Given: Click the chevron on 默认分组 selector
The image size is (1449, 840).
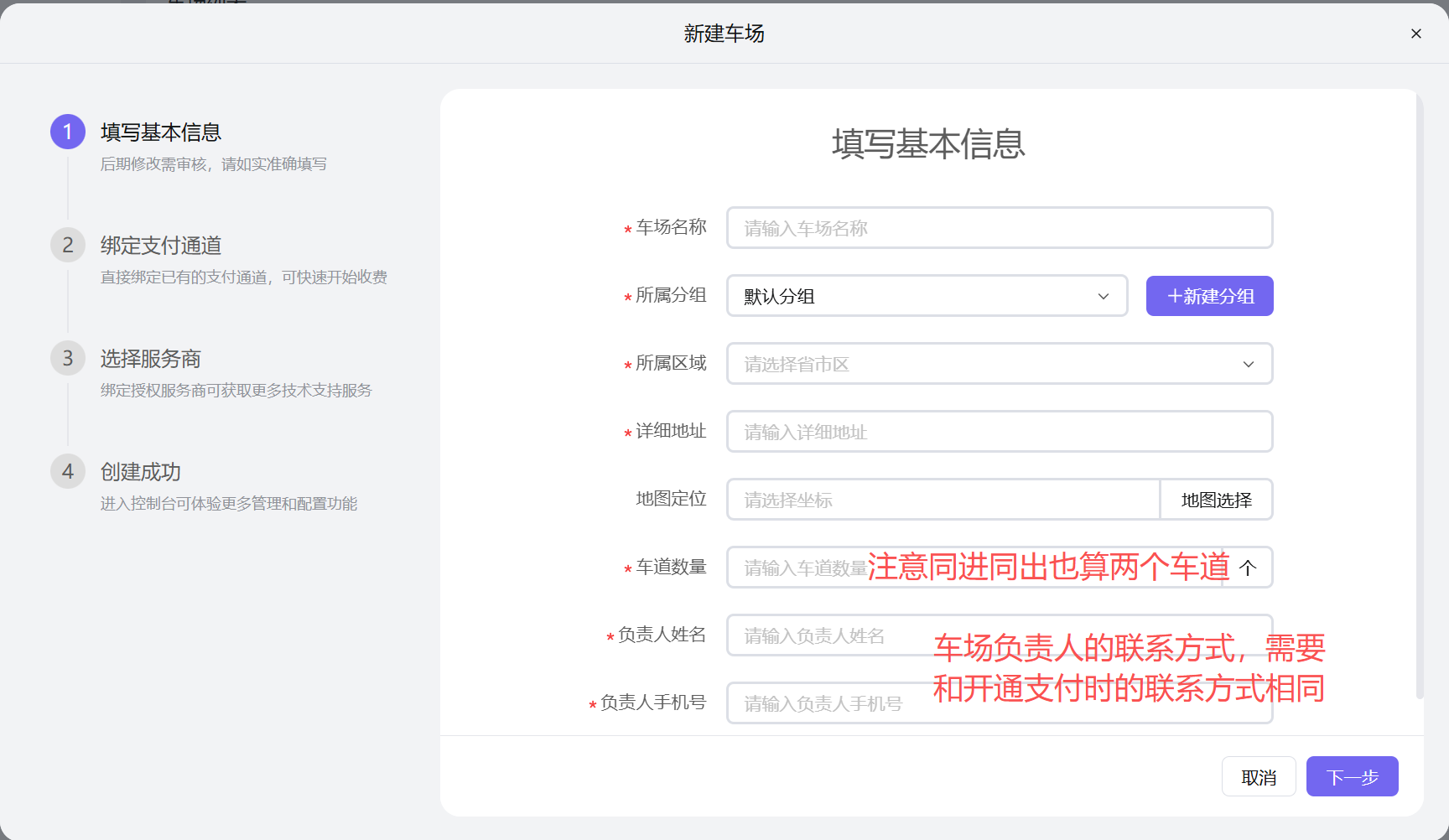Looking at the screenshot, I should point(1103,296).
